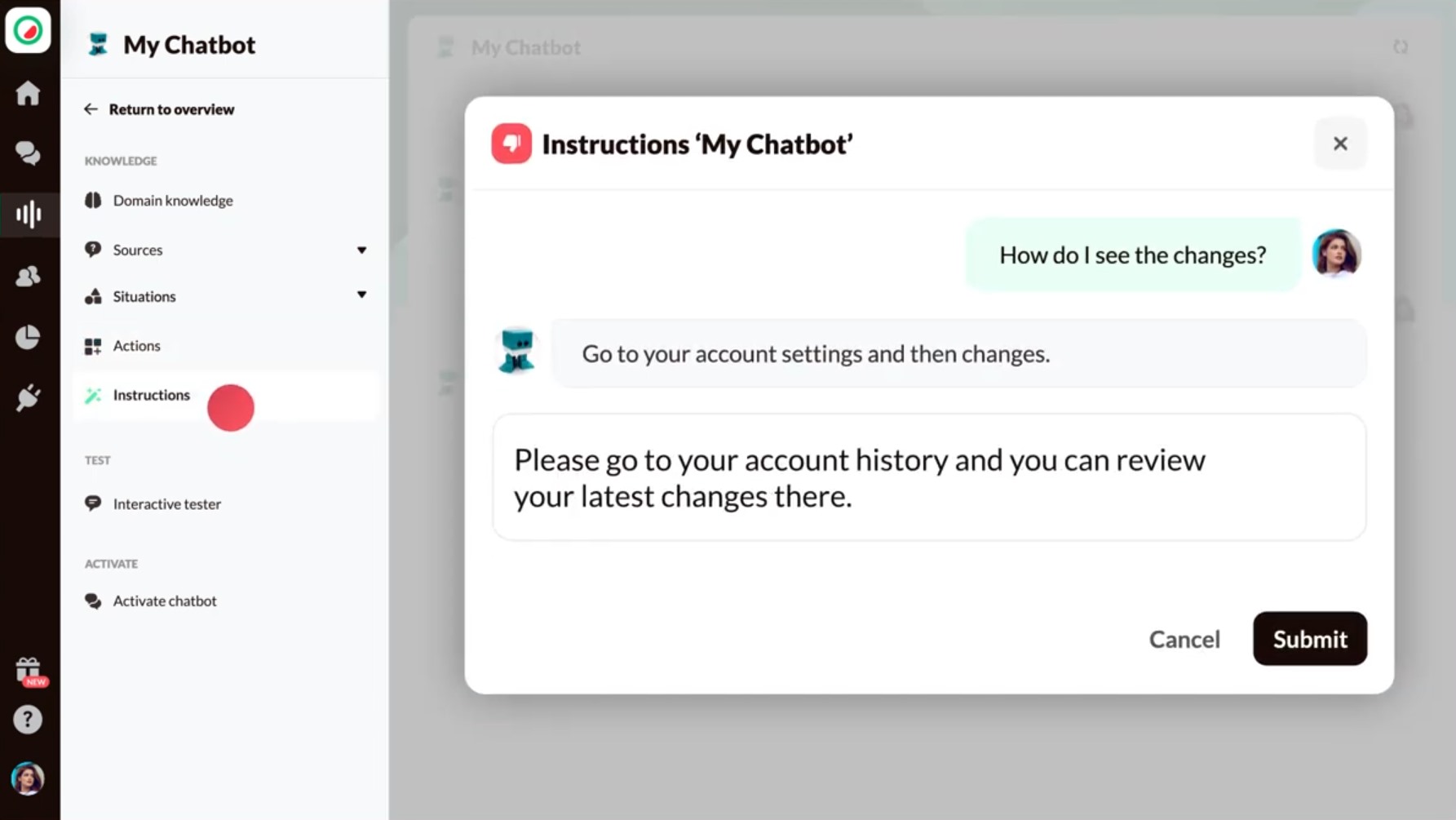Submit the corrected chatbot instruction
The width and height of the screenshot is (1456, 820).
pyautogui.click(x=1310, y=639)
